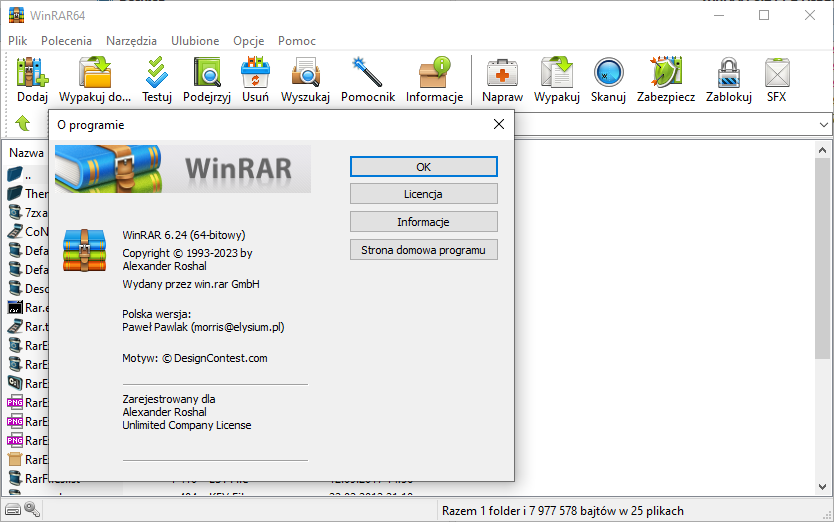
Task: Close the O programie dialog
Action: pos(498,125)
